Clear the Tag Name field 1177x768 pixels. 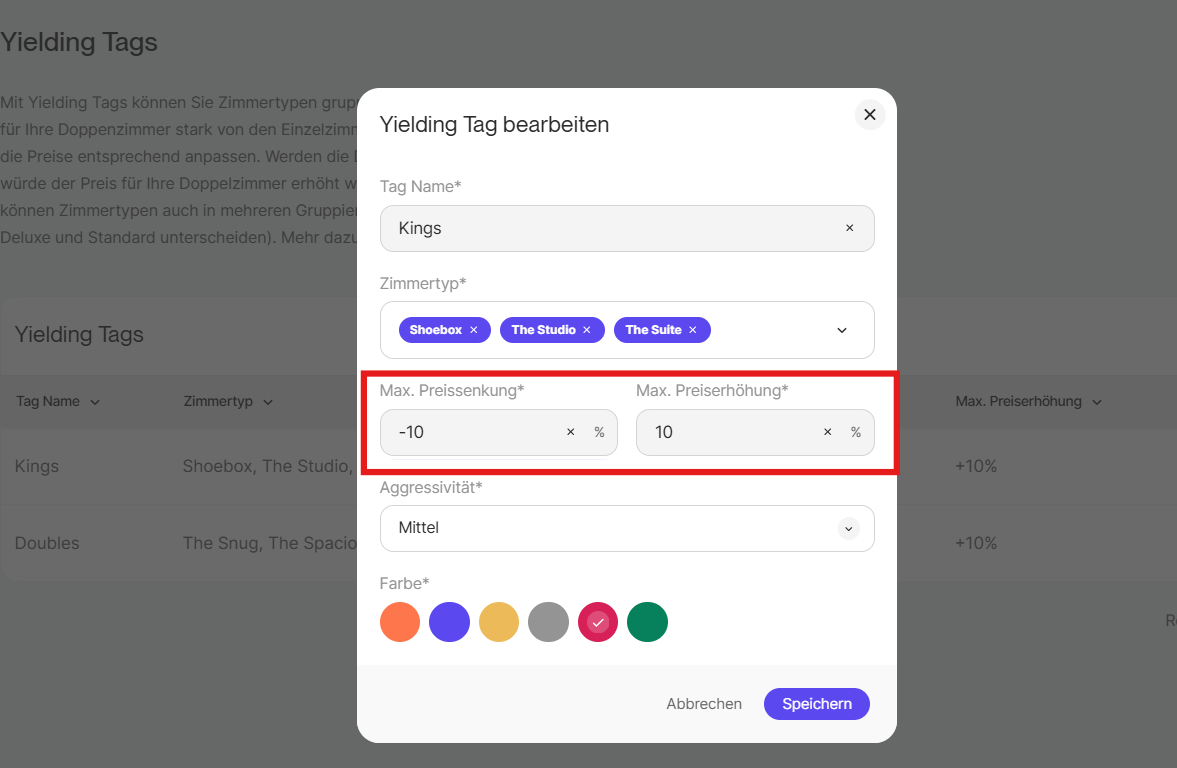(x=849, y=228)
